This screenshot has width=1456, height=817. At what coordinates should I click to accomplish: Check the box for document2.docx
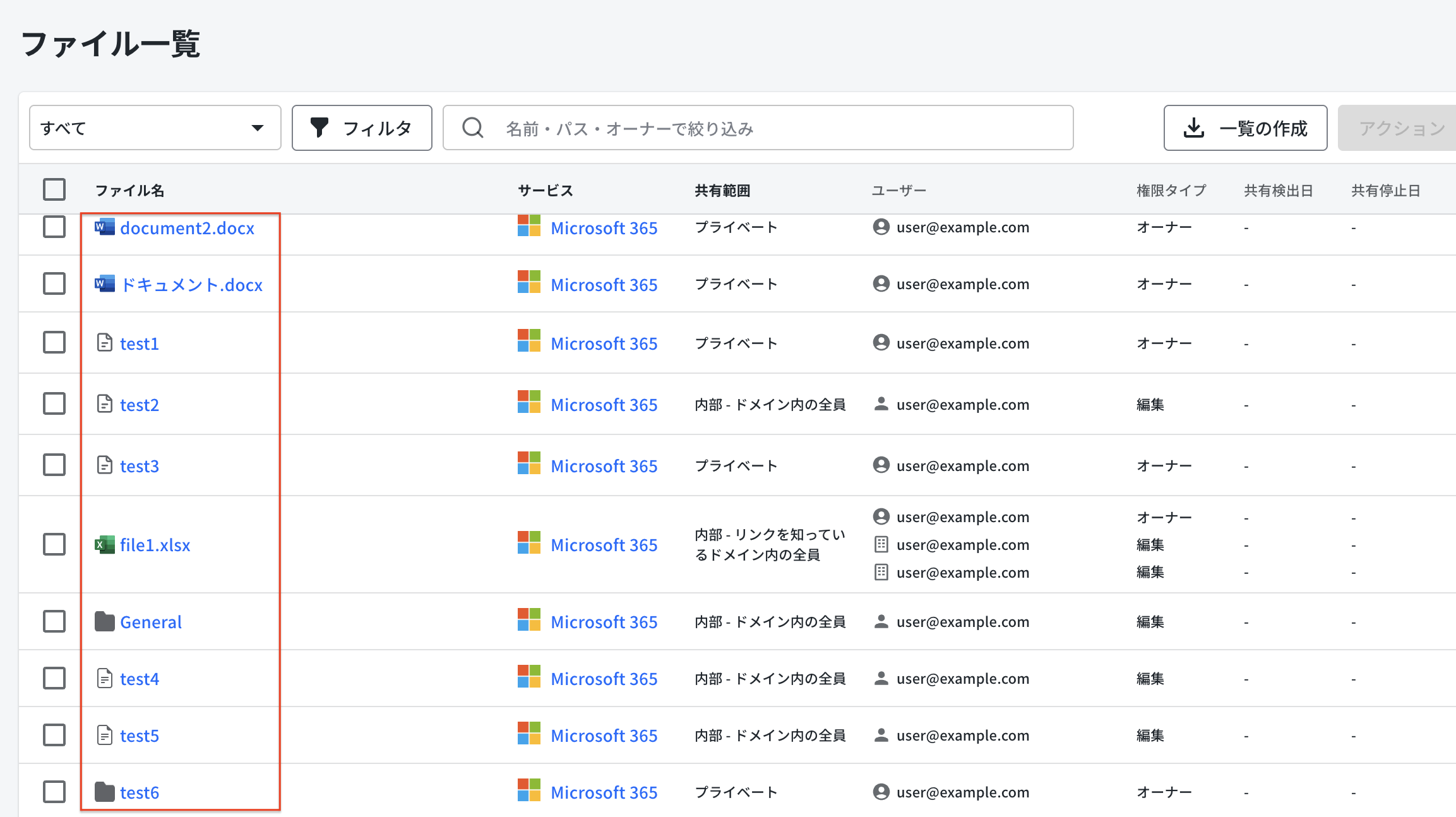[x=54, y=227]
